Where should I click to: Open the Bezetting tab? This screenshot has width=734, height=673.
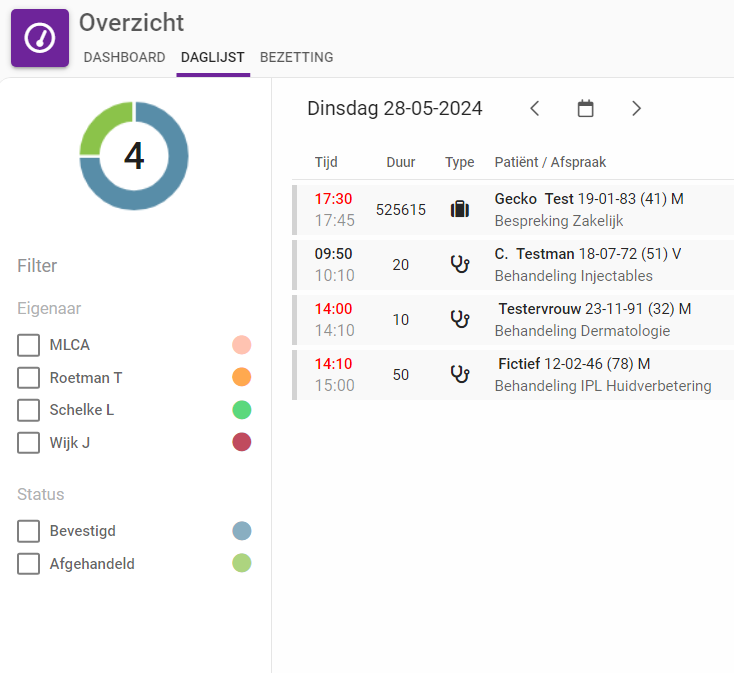tap(296, 58)
